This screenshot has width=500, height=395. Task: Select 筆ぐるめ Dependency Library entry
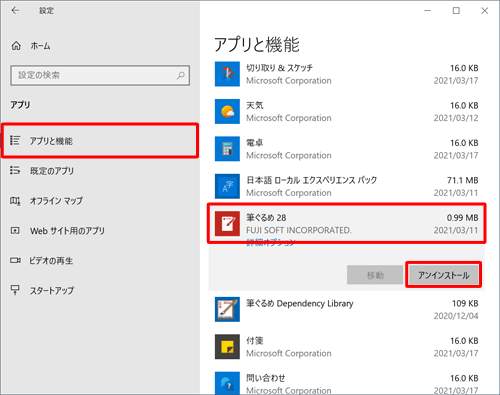point(347,309)
